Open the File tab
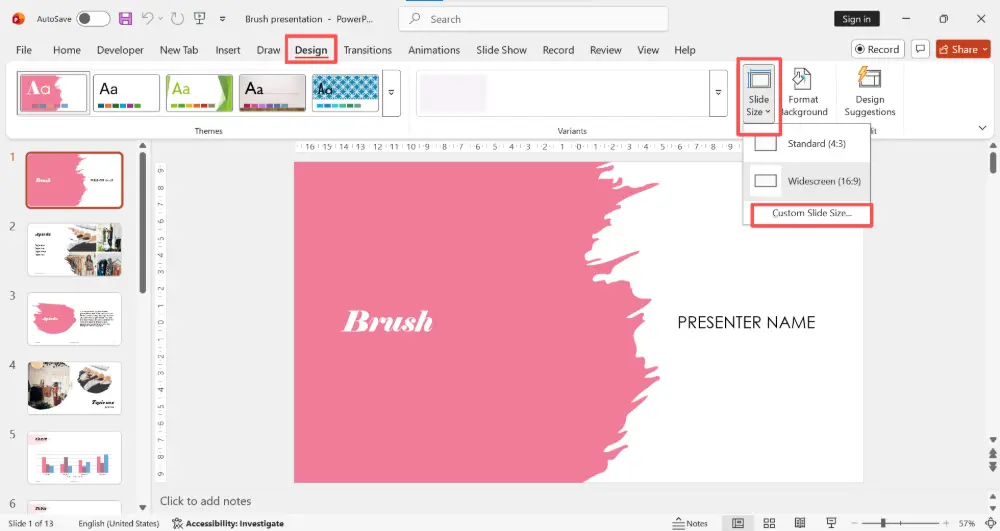The image size is (1000, 531). 24,50
